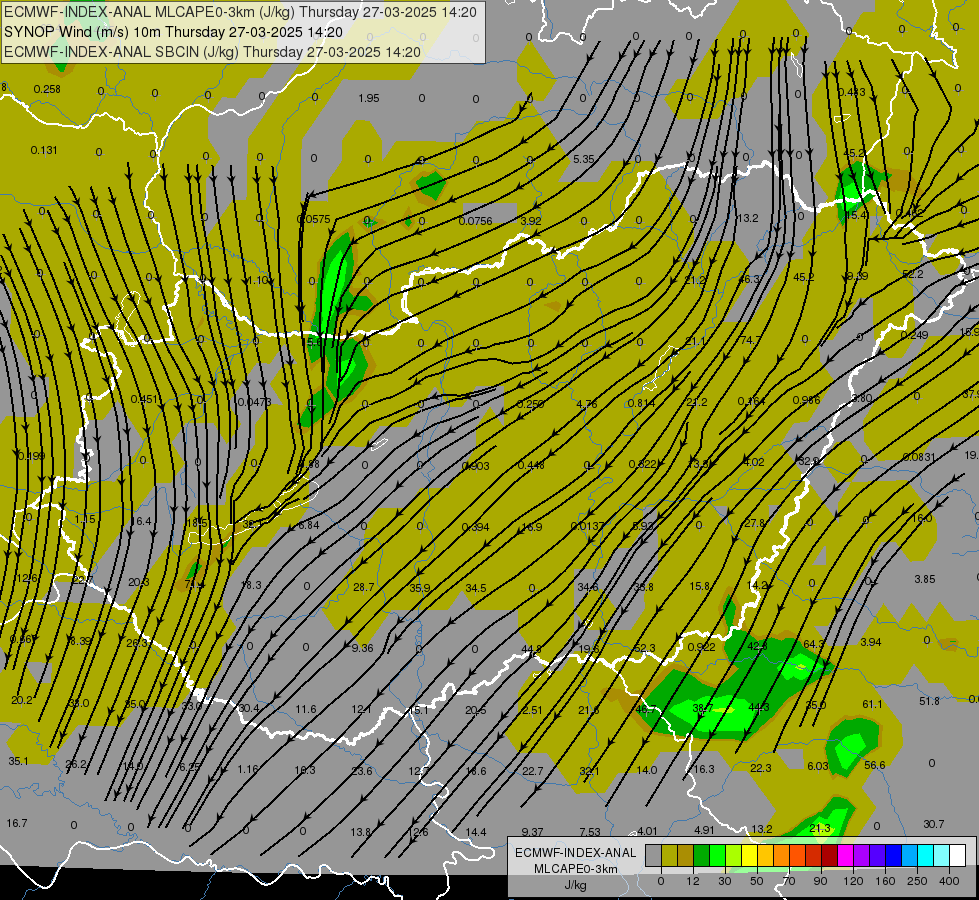The height and width of the screenshot is (900, 979).
Task: Select map value 14.4
Action: [476, 832]
